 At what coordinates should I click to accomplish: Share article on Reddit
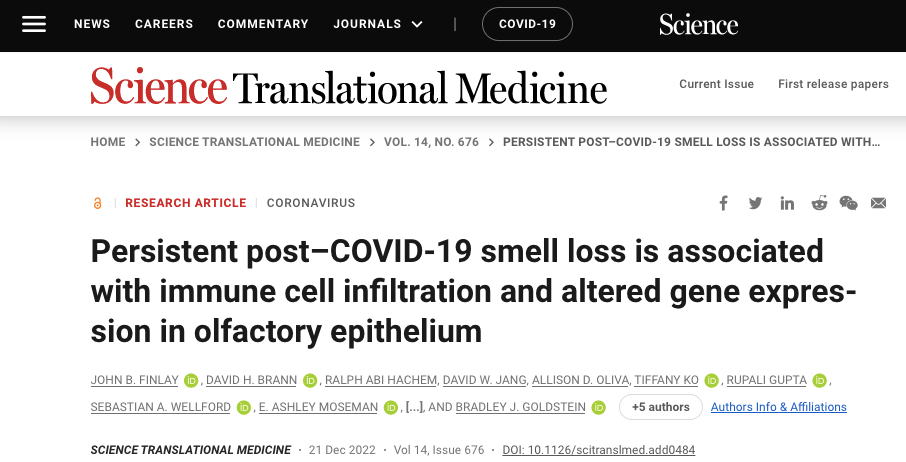coord(819,203)
